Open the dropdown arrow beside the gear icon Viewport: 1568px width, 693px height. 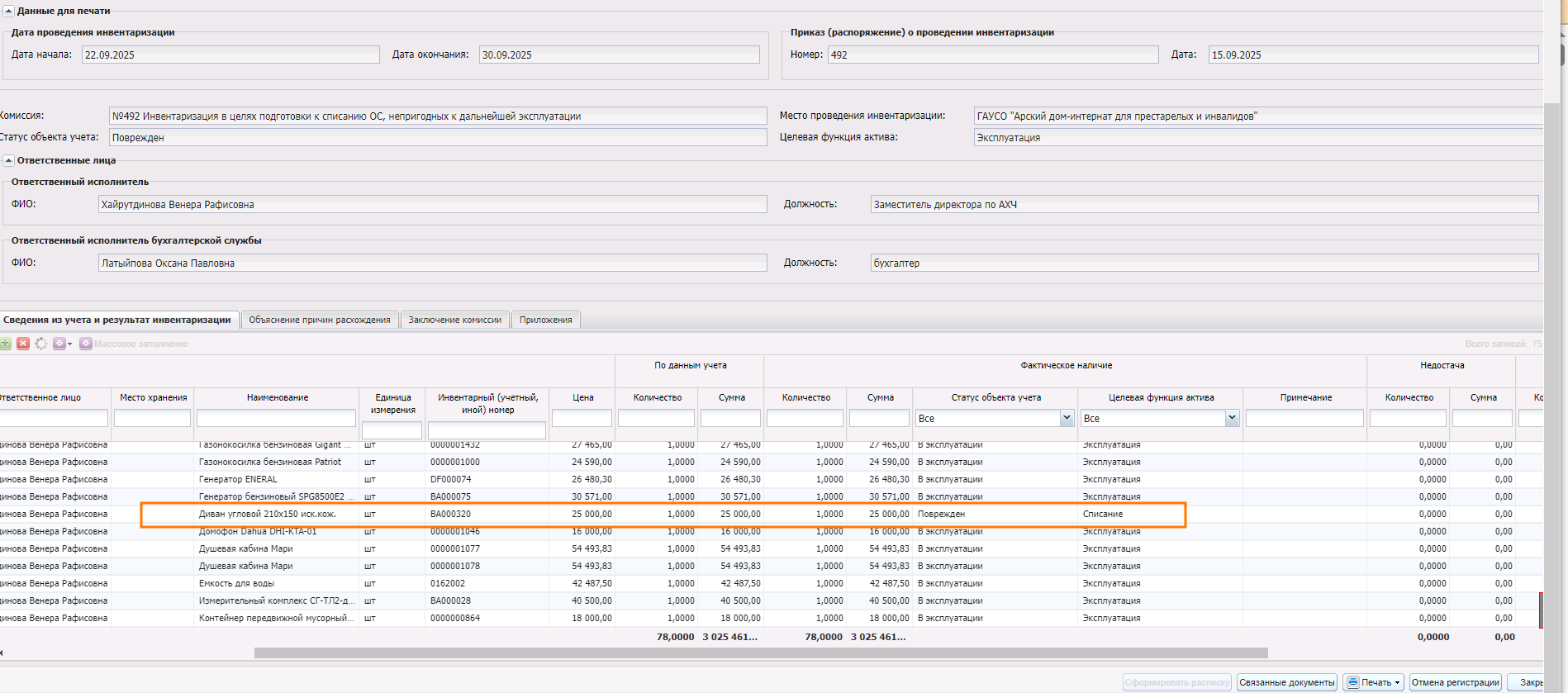[70, 344]
